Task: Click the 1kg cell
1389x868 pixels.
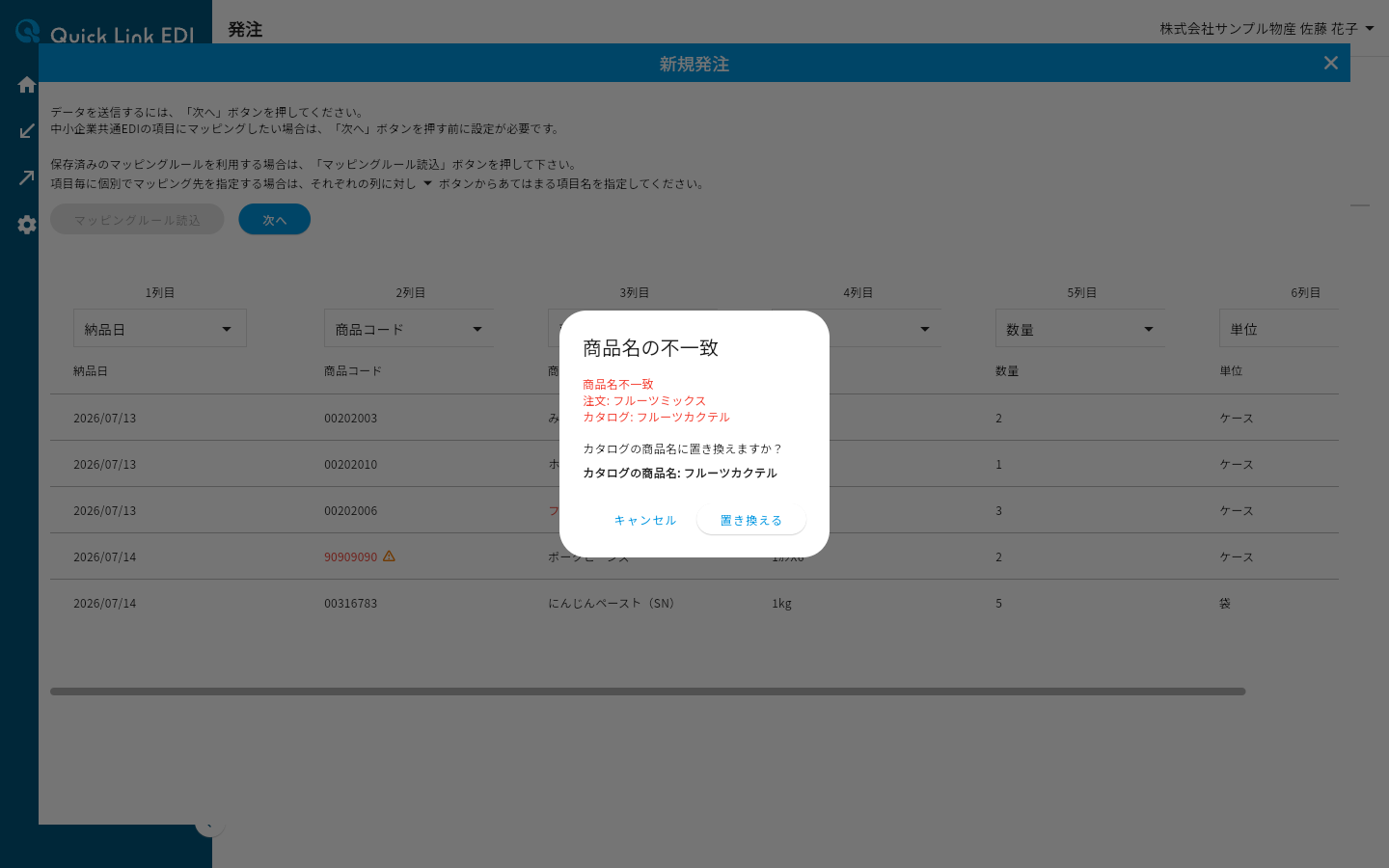Action: (782, 604)
